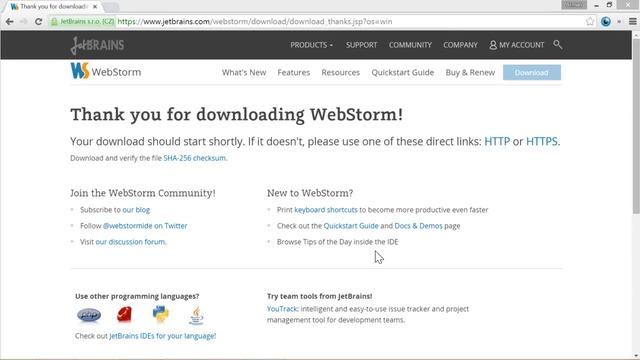Click the Python language icon
The height and width of the screenshot is (360, 640).
click(160, 315)
